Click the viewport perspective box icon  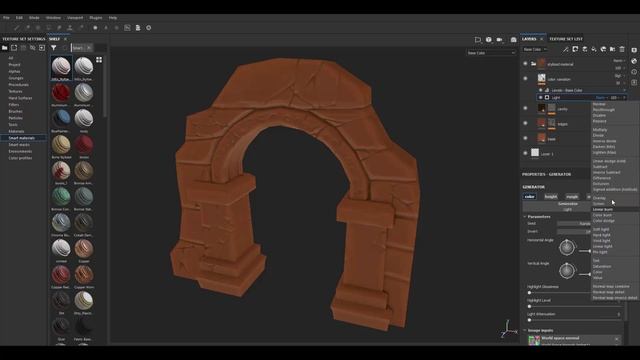coord(478,40)
